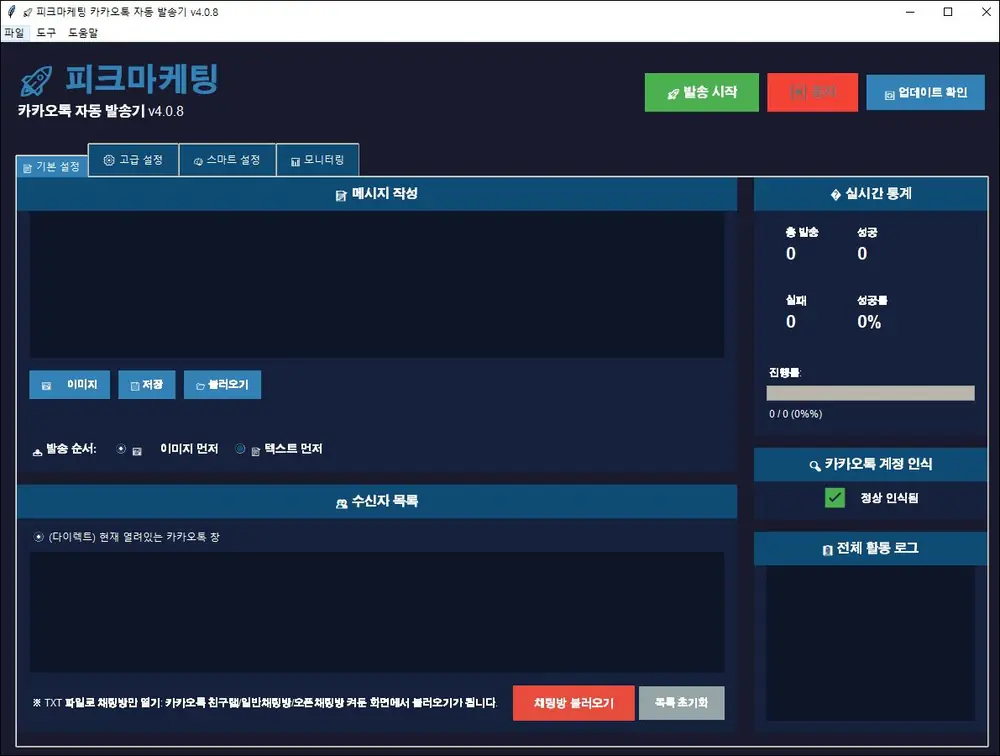
Task: Check for updates via 업데이트 확인
Action: pos(925,93)
